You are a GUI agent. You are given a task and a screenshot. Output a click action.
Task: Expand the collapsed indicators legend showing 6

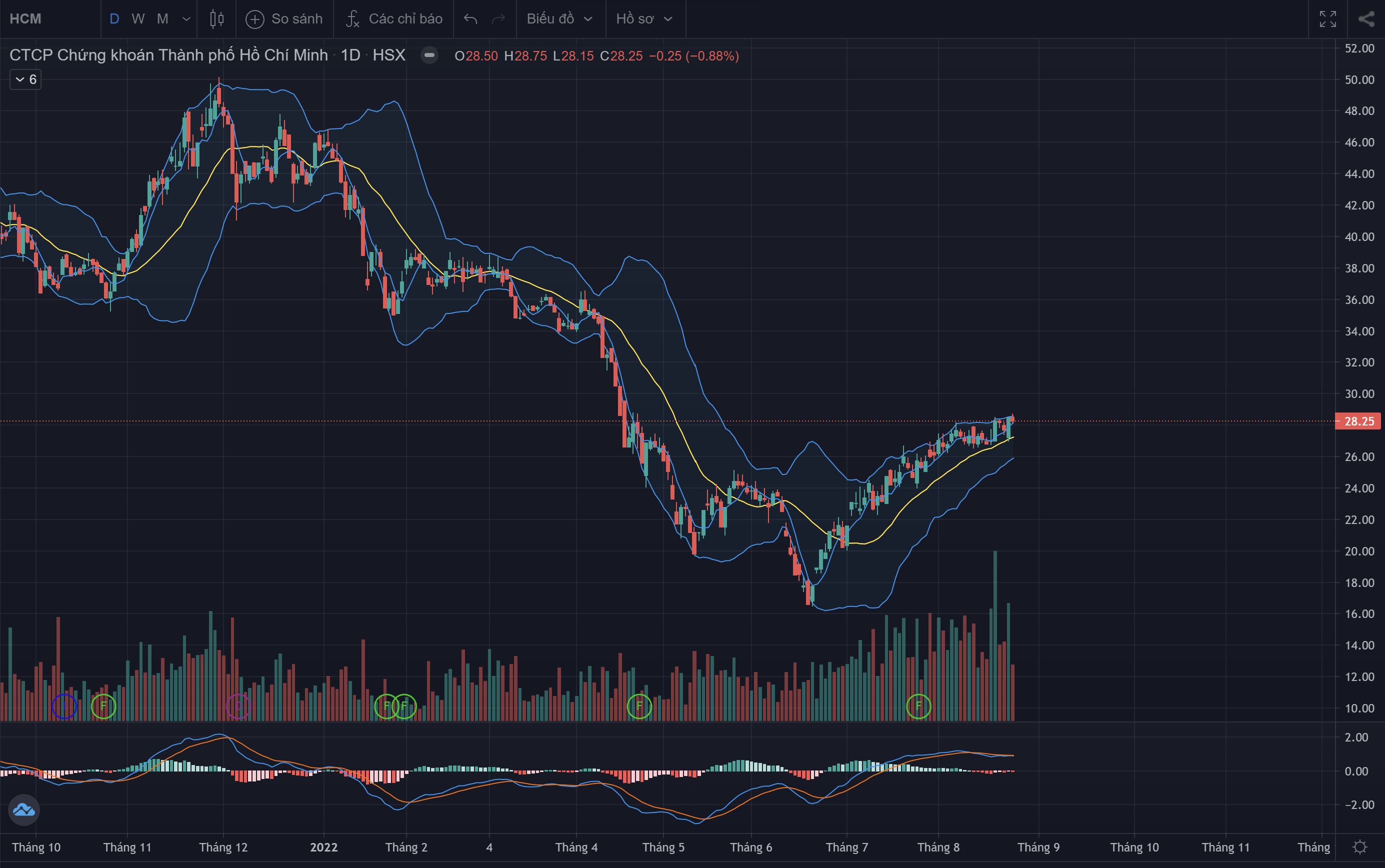(26, 79)
